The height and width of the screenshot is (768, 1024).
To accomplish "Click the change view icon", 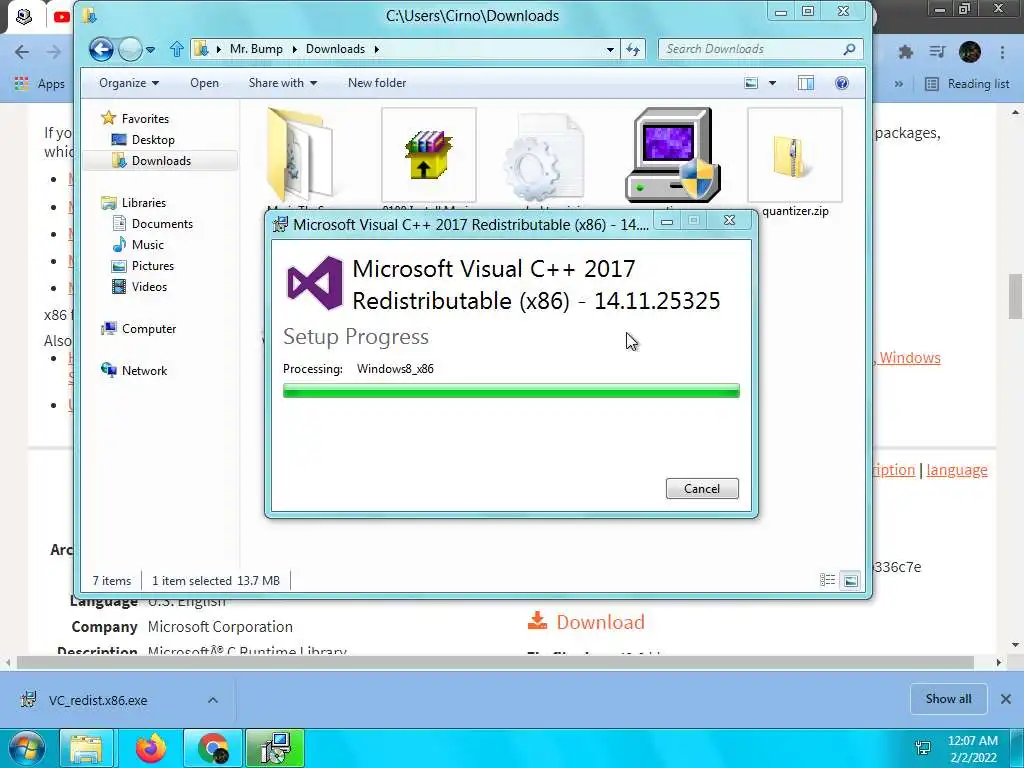I will [752, 83].
